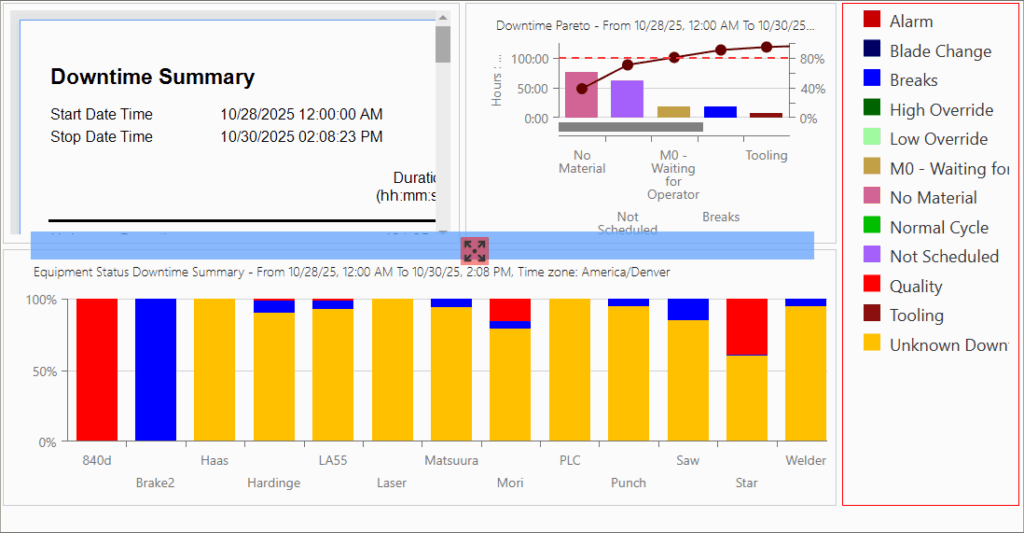Click the Normal Cycle green legend icon
Image resolution: width=1024 pixels, height=533 pixels.
pos(872,227)
